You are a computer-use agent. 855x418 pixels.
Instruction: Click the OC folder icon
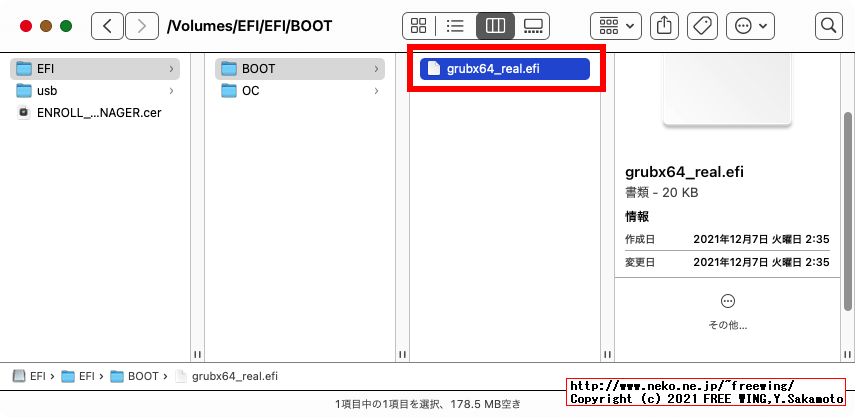[x=229, y=90]
